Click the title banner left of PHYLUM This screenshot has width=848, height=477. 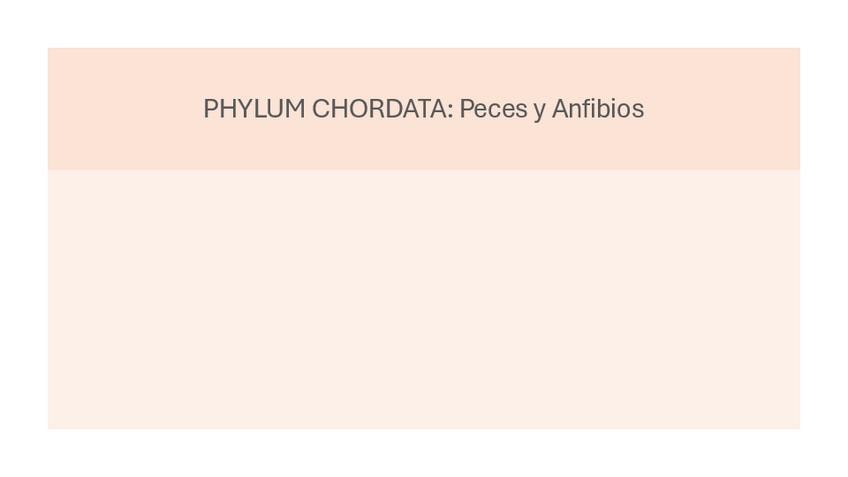point(120,108)
